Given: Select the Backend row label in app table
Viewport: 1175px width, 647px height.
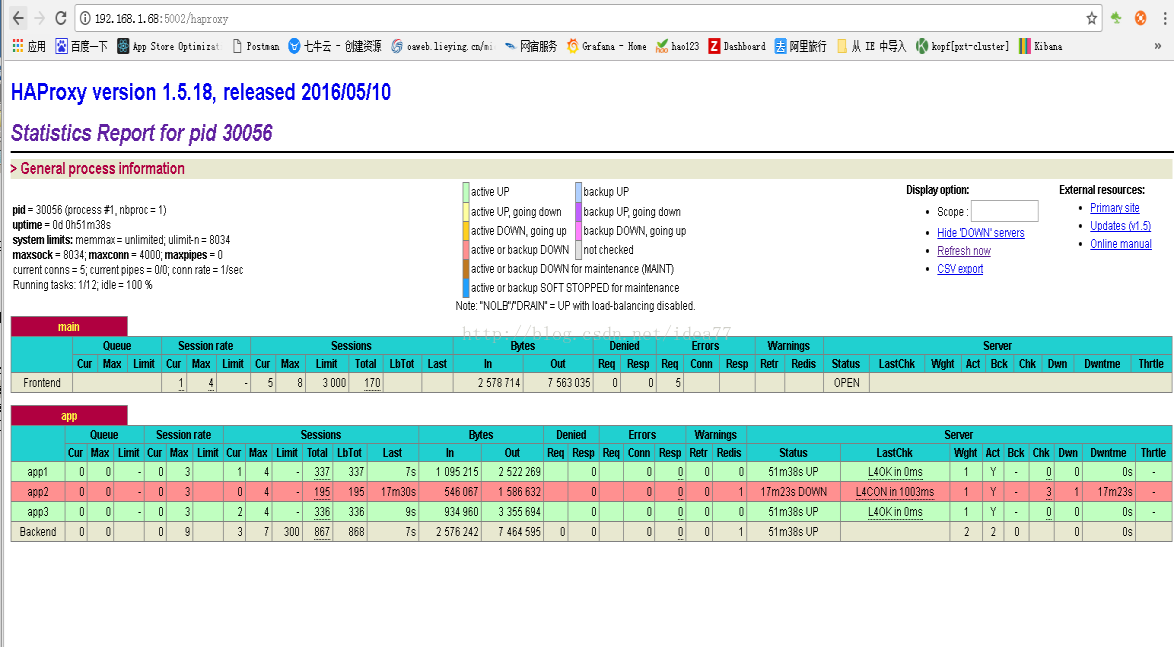Looking at the screenshot, I should click(x=38, y=532).
